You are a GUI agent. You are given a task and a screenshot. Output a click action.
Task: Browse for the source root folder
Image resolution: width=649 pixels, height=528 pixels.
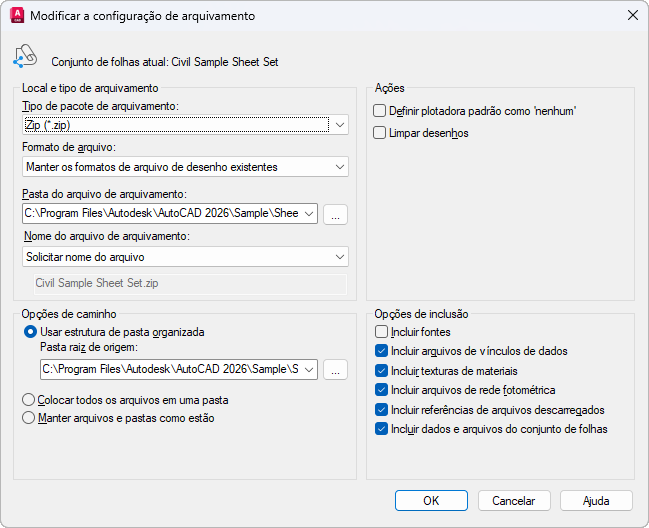(336, 370)
